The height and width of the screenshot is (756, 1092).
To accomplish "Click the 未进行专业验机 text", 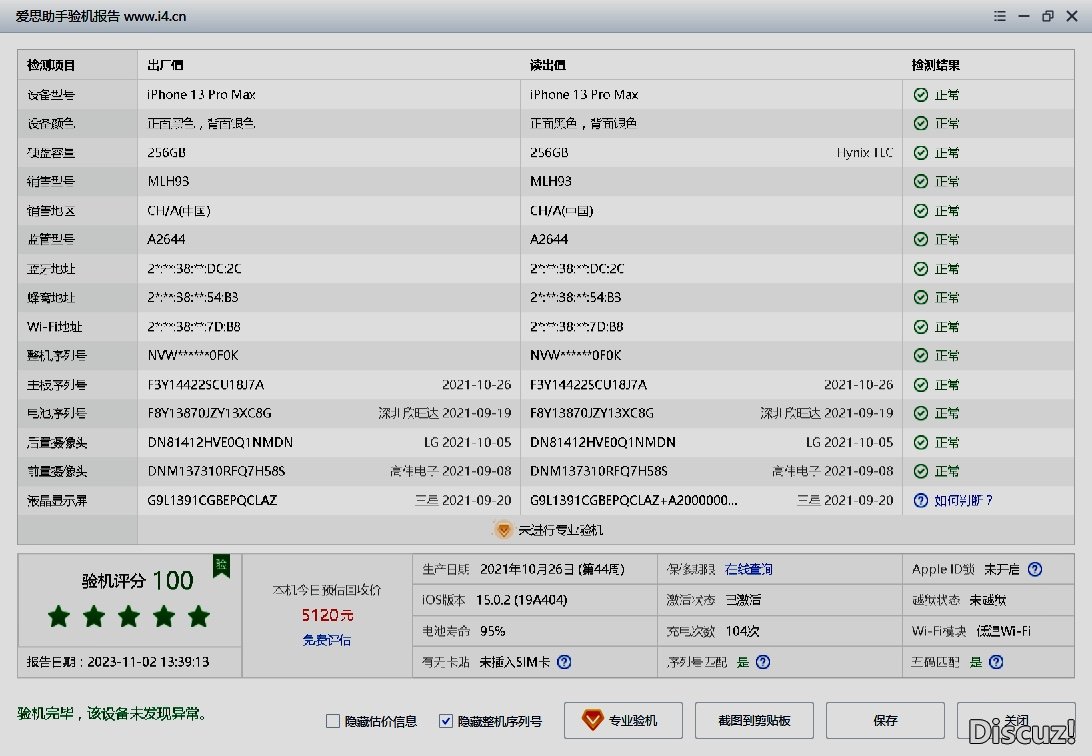I will coord(561,530).
